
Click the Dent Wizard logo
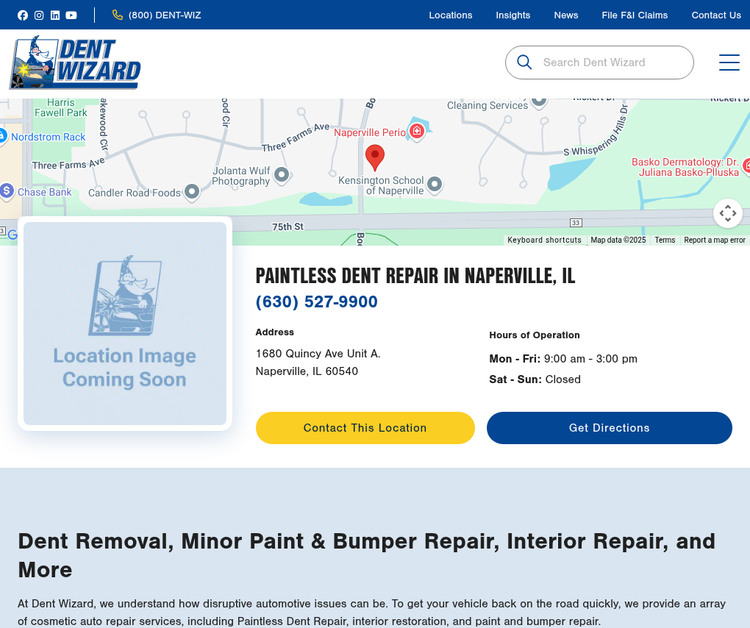tap(76, 63)
